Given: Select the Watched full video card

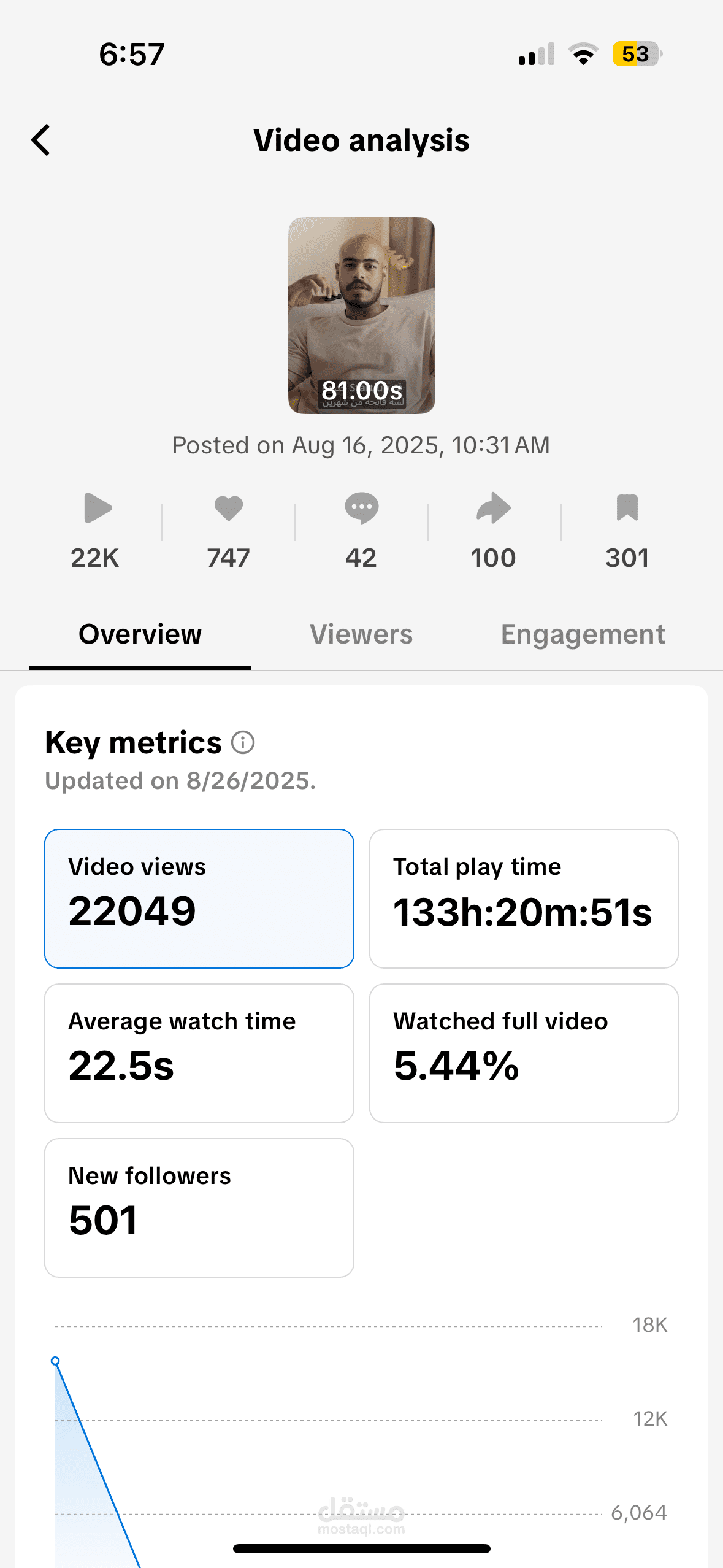Looking at the screenshot, I should [524, 1053].
